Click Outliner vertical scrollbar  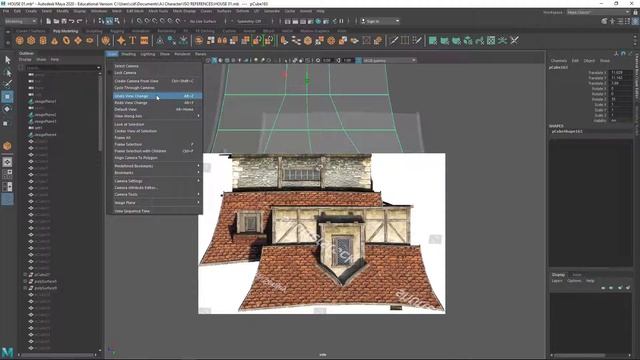coord(100,114)
